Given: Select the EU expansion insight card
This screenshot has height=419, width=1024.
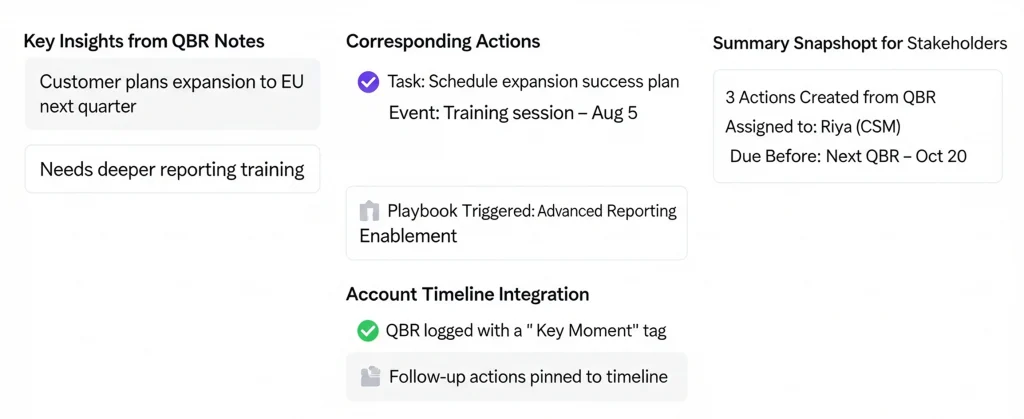Looking at the screenshot, I should [x=172, y=93].
